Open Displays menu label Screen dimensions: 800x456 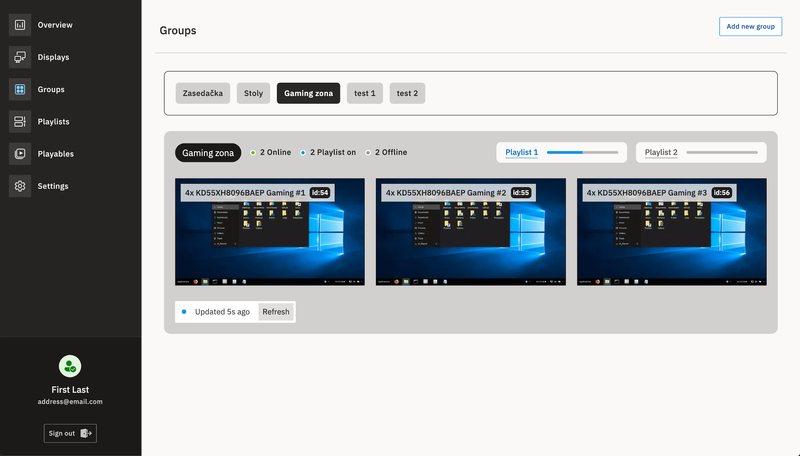click(x=54, y=57)
